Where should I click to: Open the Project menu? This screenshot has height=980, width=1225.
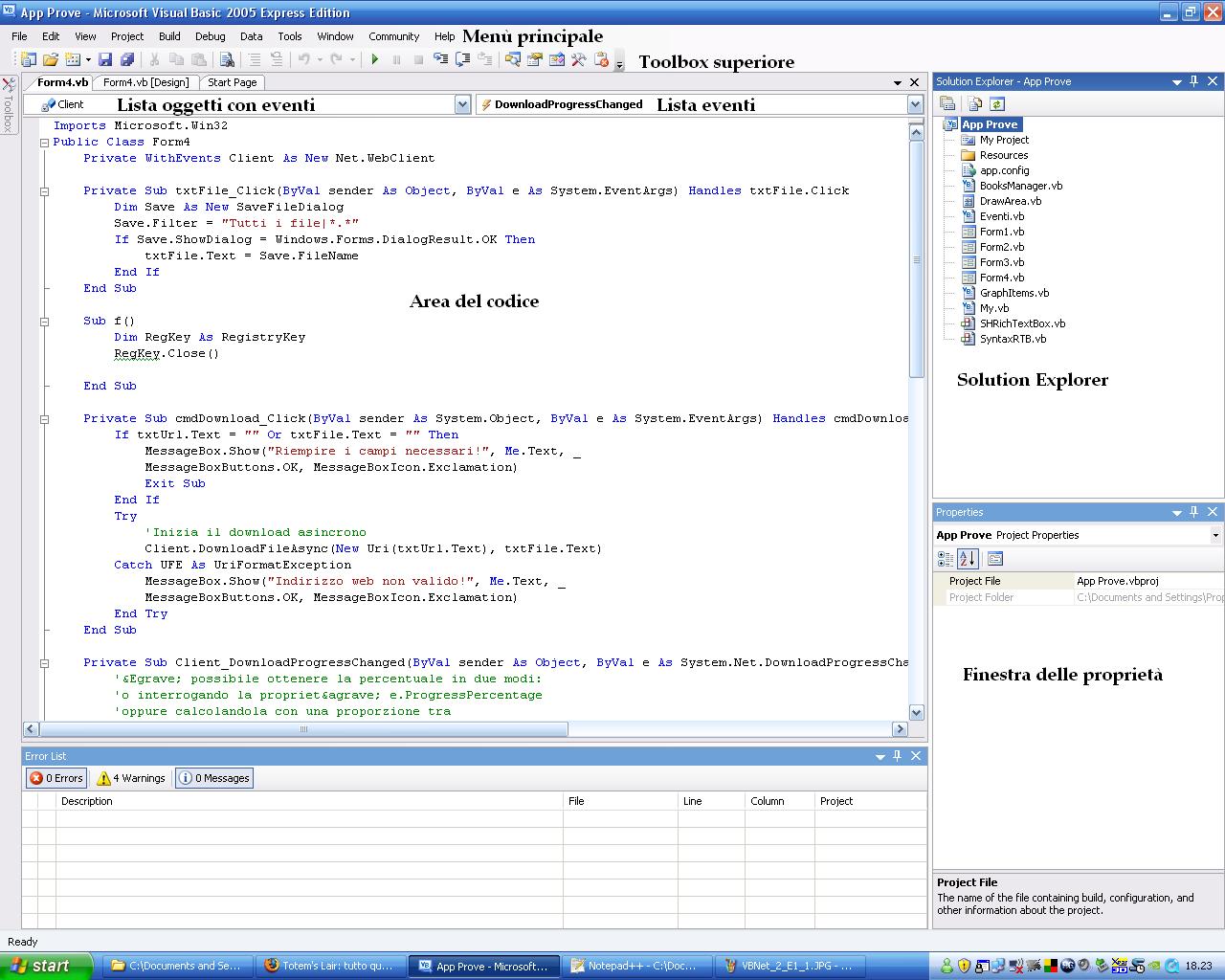[x=126, y=36]
